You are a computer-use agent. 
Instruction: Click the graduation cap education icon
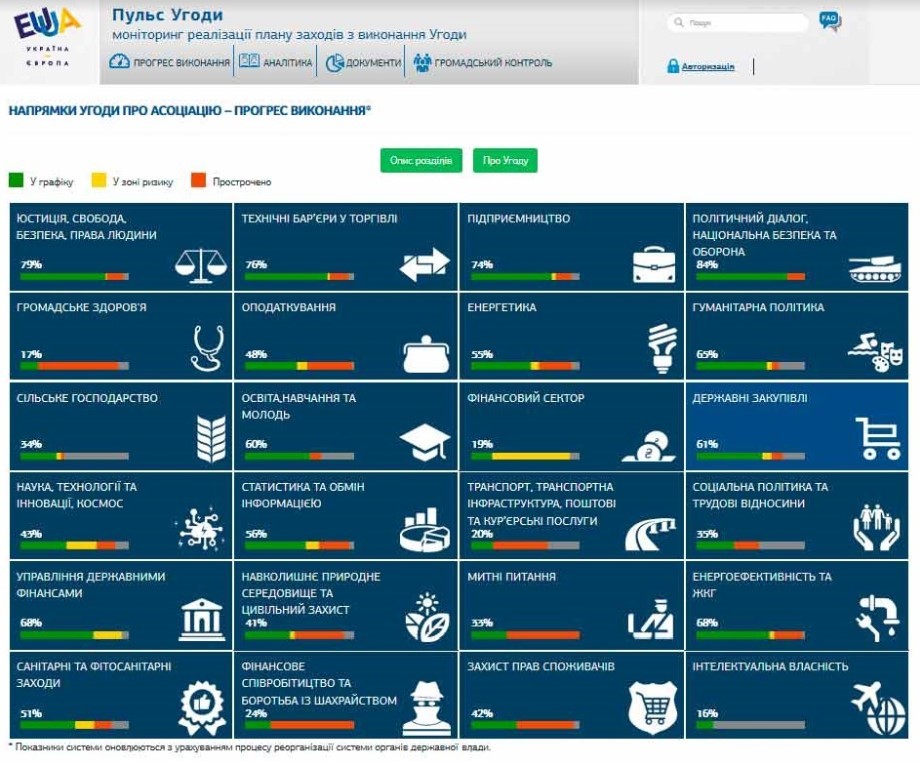tap(425, 441)
